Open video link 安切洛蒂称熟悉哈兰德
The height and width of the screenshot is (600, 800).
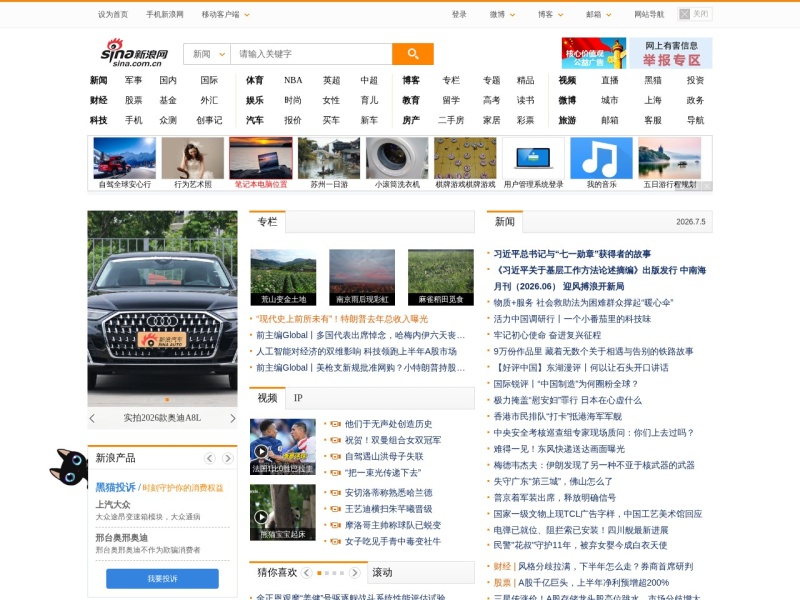pyautogui.click(x=388, y=493)
